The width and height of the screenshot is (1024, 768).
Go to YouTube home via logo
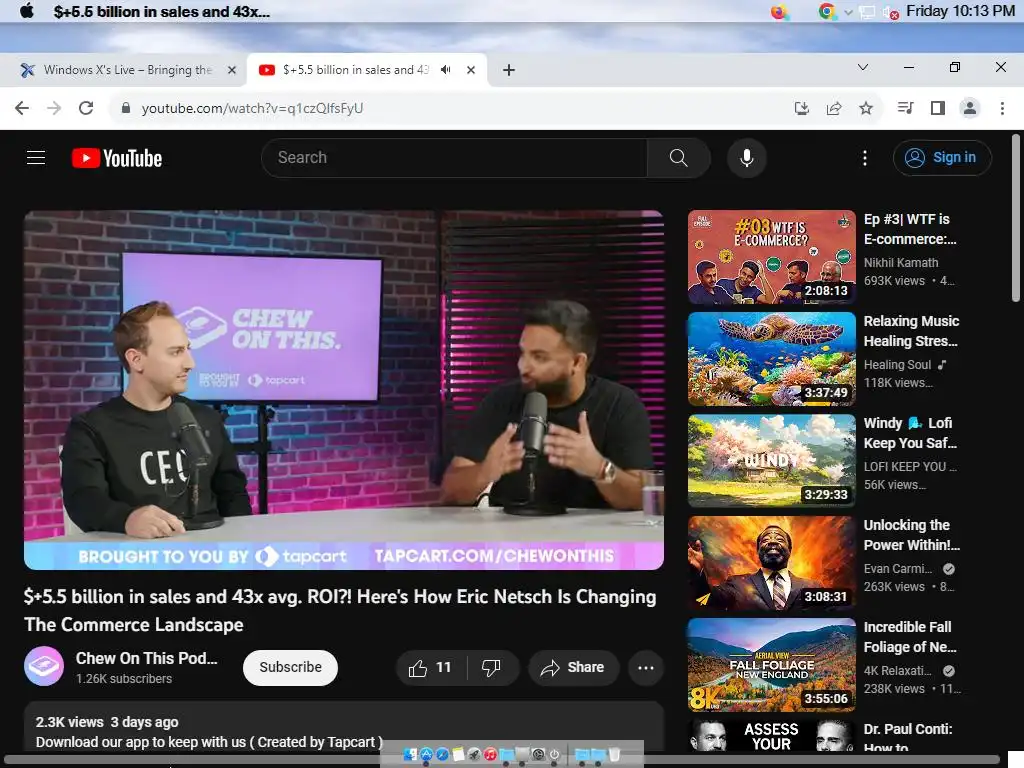click(117, 158)
